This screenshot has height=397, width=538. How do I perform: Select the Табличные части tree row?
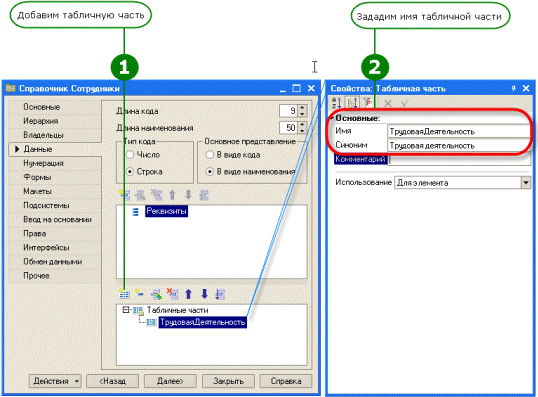click(177, 310)
